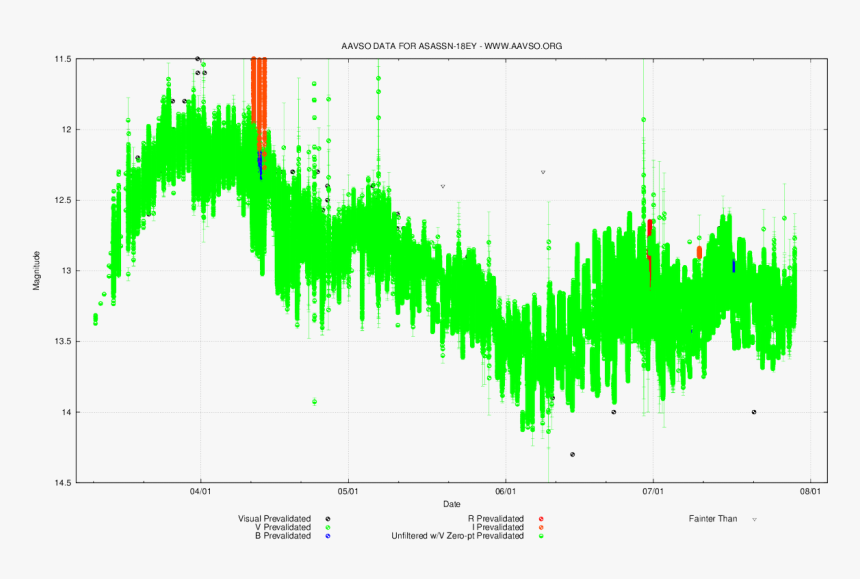
Task: Click the isolated black point at magnitude 14.3
Action: pos(572,454)
